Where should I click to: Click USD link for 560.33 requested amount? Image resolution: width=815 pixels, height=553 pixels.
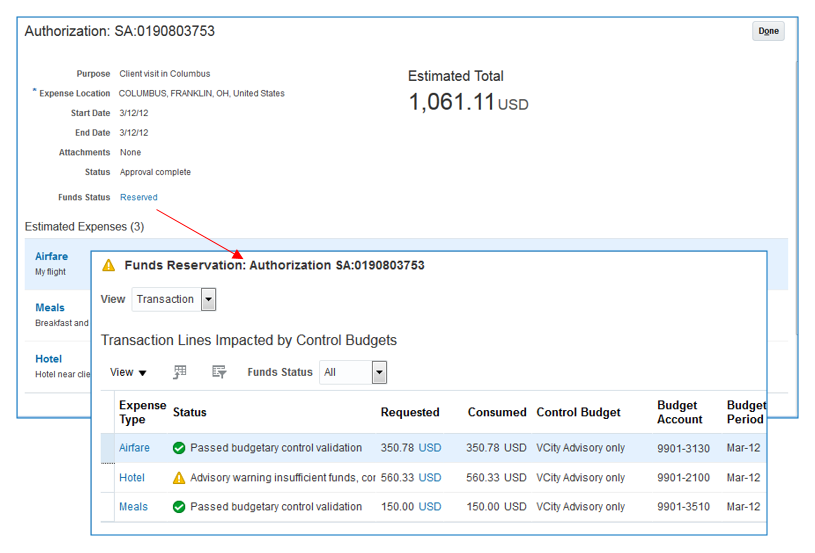pos(429,478)
